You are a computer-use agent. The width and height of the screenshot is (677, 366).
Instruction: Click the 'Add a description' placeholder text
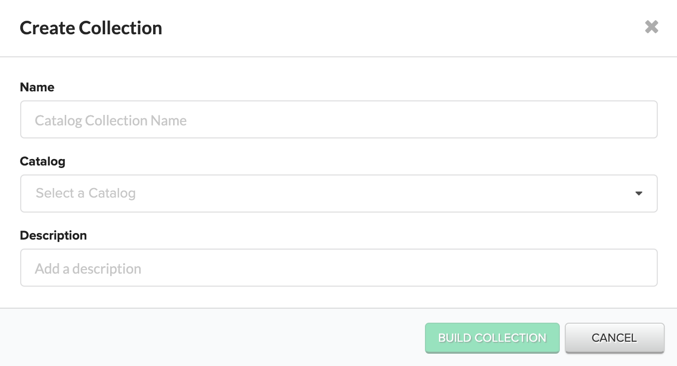point(88,268)
